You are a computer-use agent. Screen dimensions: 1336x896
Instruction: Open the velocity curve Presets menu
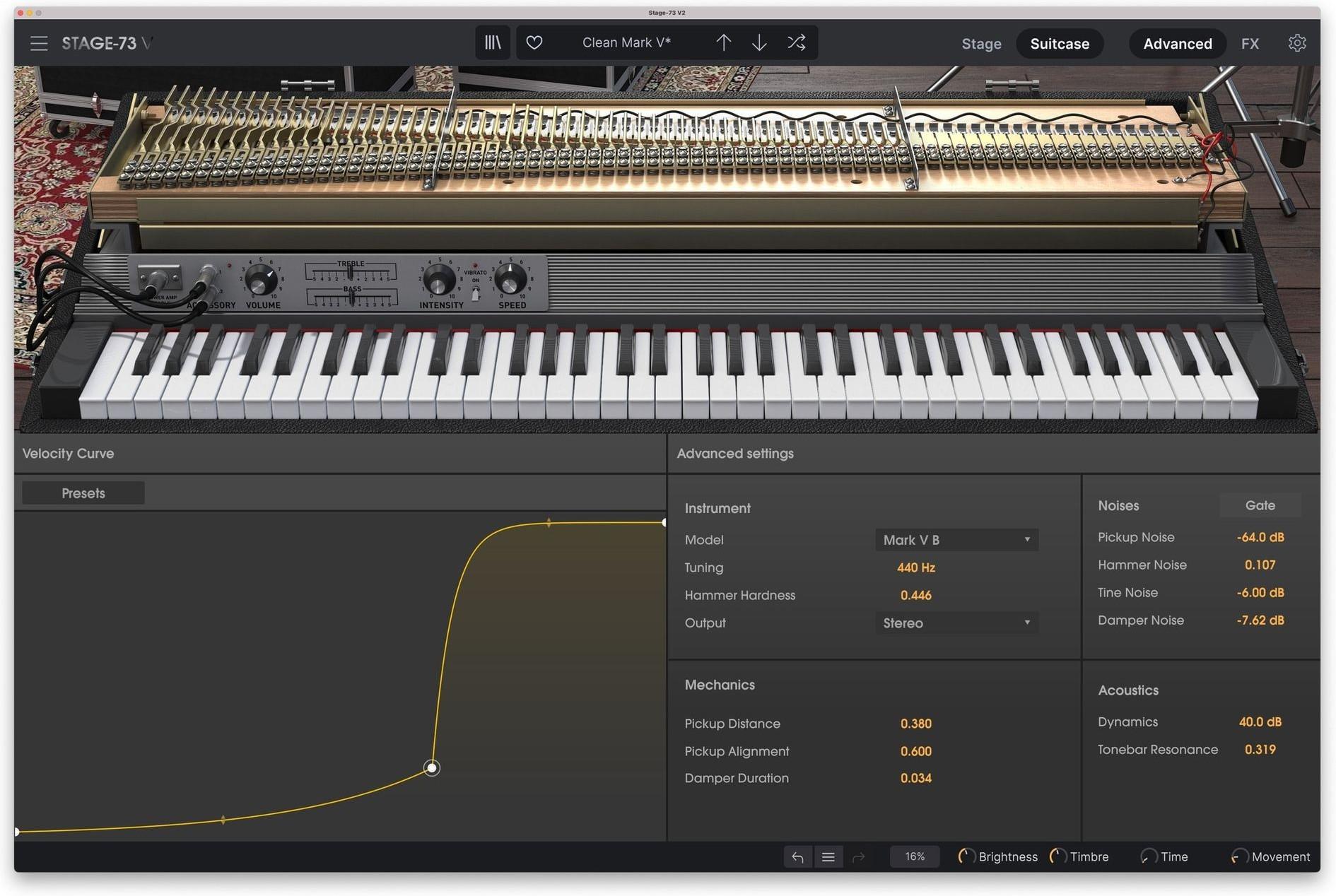pyautogui.click(x=82, y=493)
